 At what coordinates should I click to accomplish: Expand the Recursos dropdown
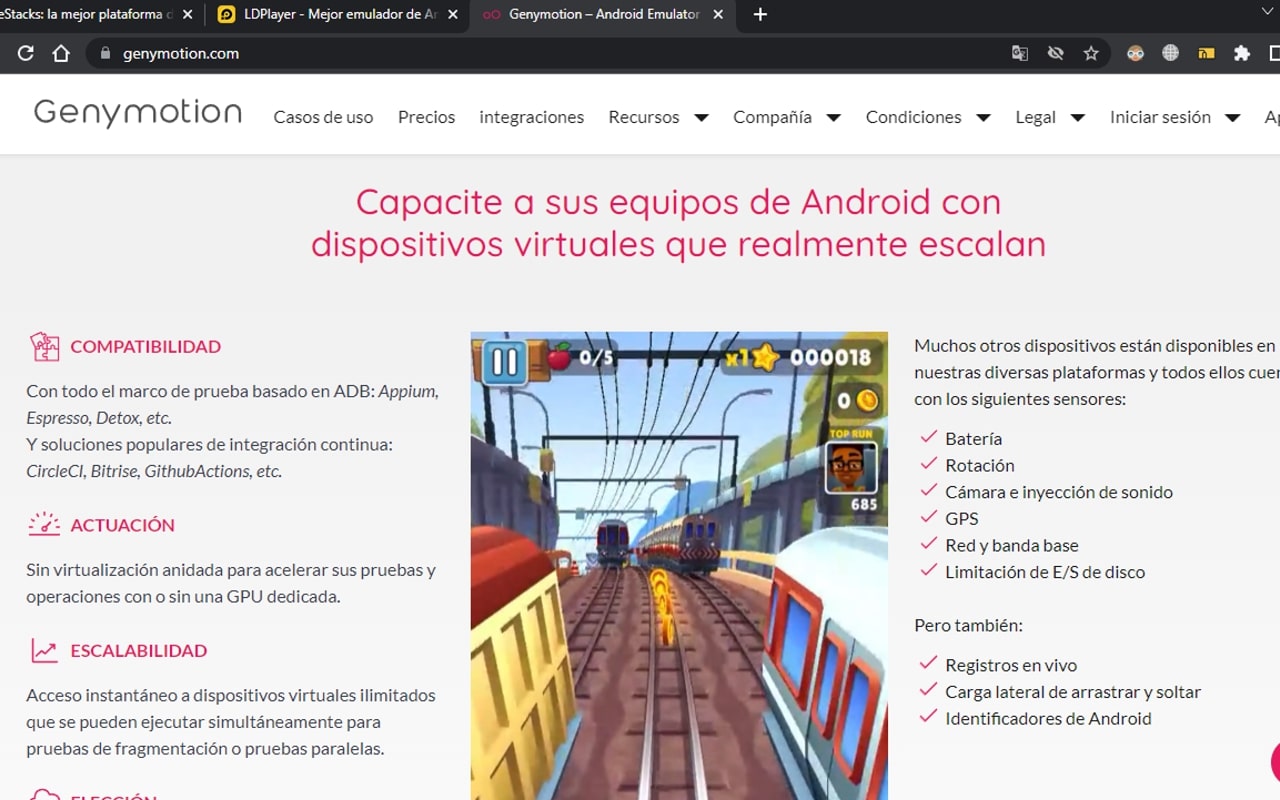point(657,117)
